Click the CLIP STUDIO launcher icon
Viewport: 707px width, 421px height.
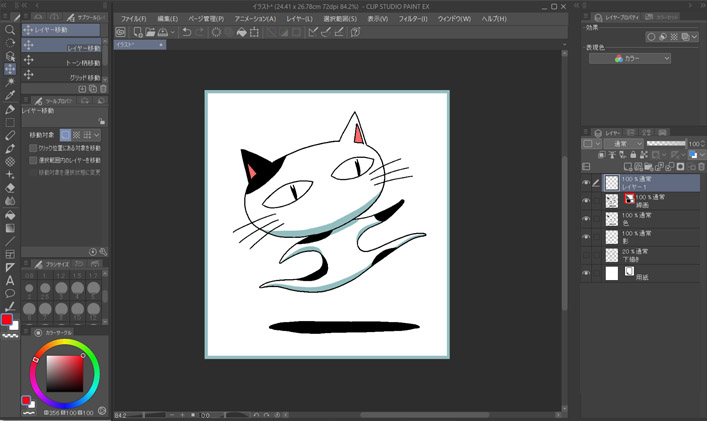[122, 33]
